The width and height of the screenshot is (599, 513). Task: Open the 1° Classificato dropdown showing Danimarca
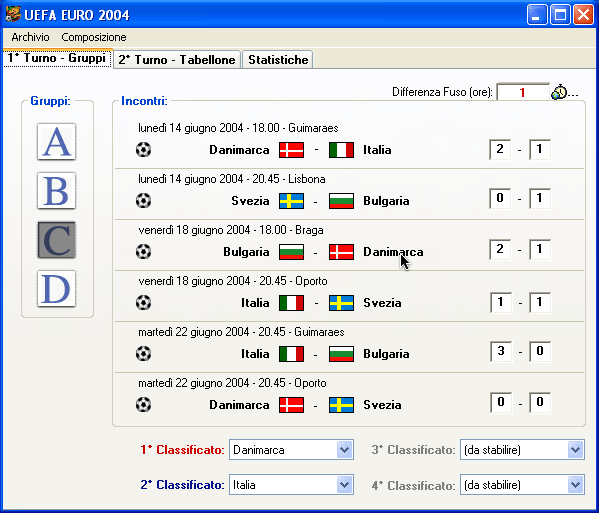[291, 450]
